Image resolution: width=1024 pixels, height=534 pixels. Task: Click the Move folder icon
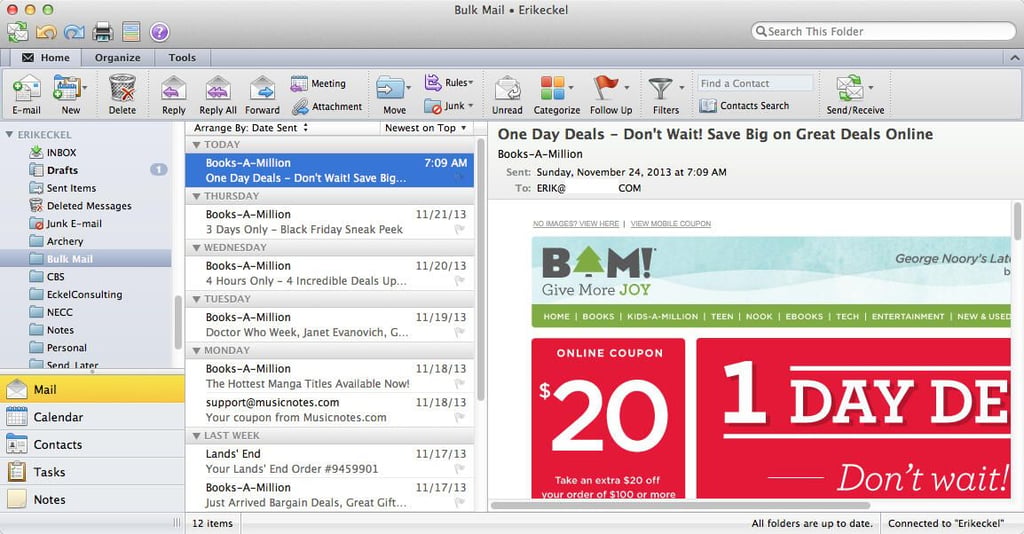[391, 87]
